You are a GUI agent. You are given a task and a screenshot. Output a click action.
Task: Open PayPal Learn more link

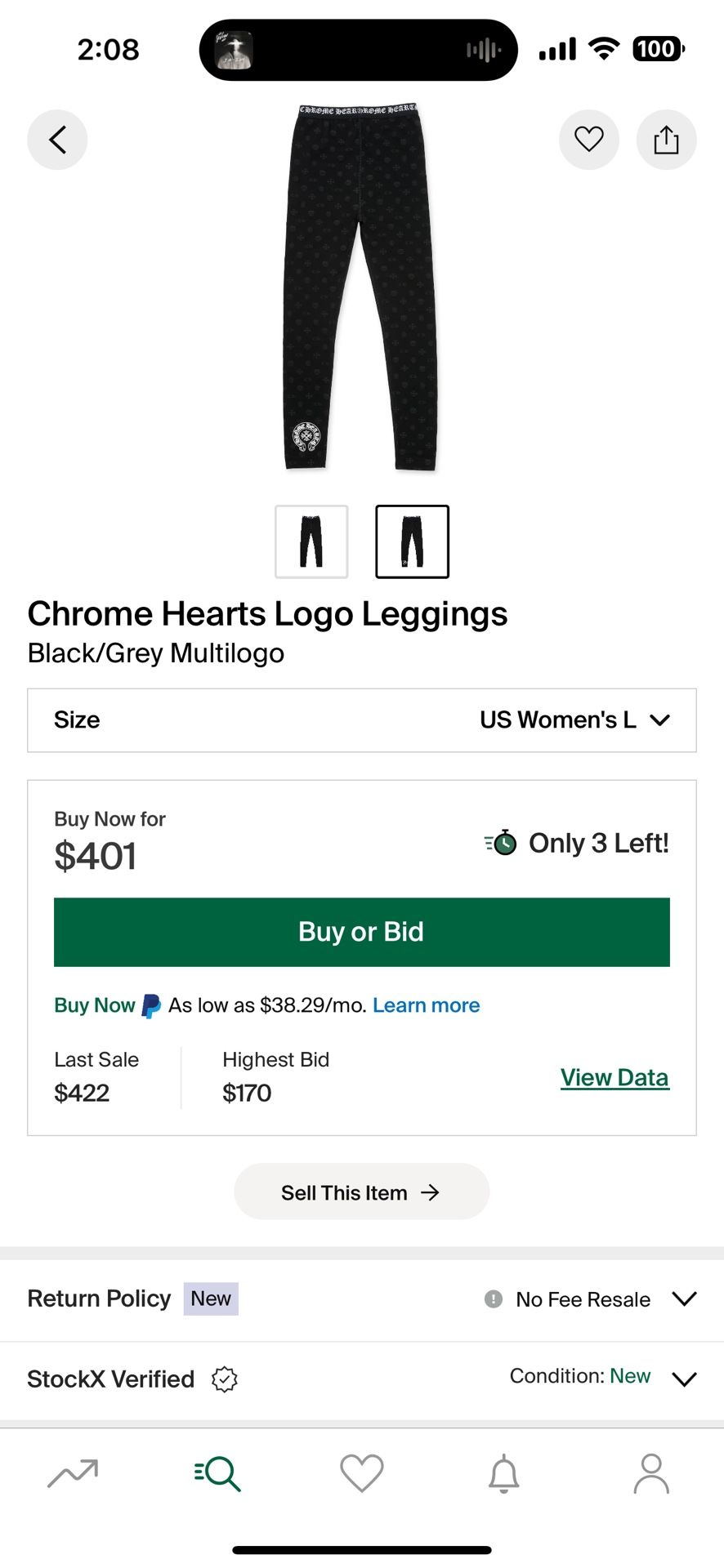[x=426, y=1005]
